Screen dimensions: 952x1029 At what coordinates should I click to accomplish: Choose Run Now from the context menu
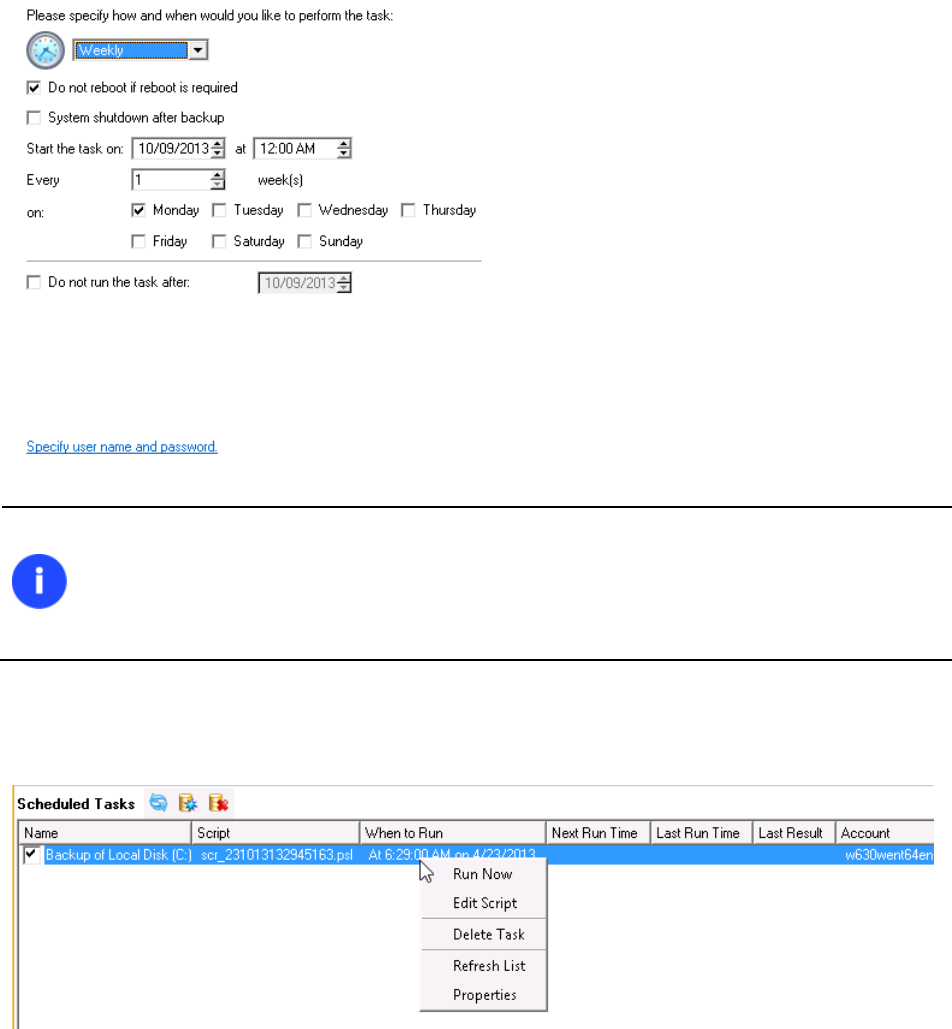[483, 874]
